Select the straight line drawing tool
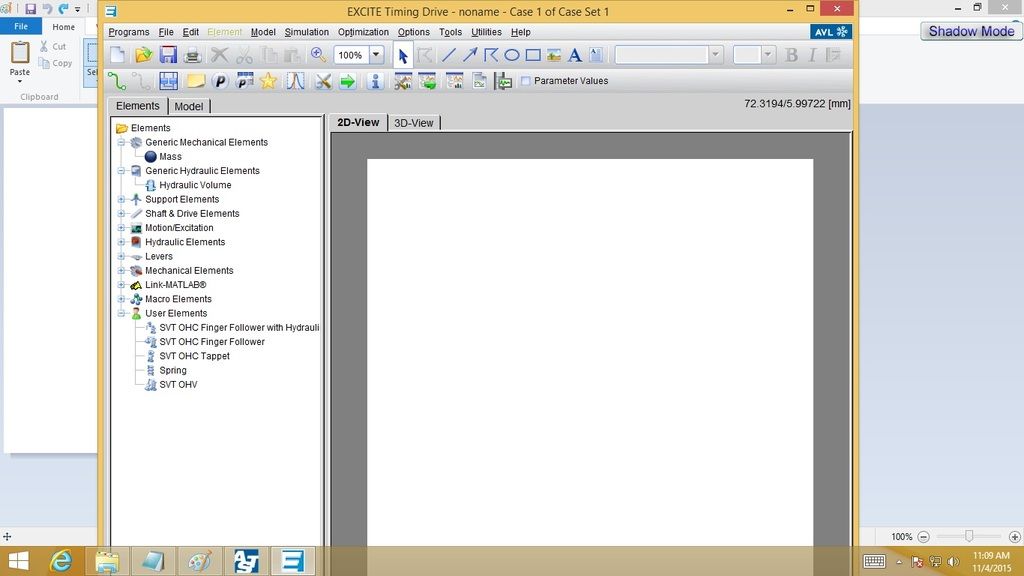Viewport: 1024px width, 576px height. 448,55
